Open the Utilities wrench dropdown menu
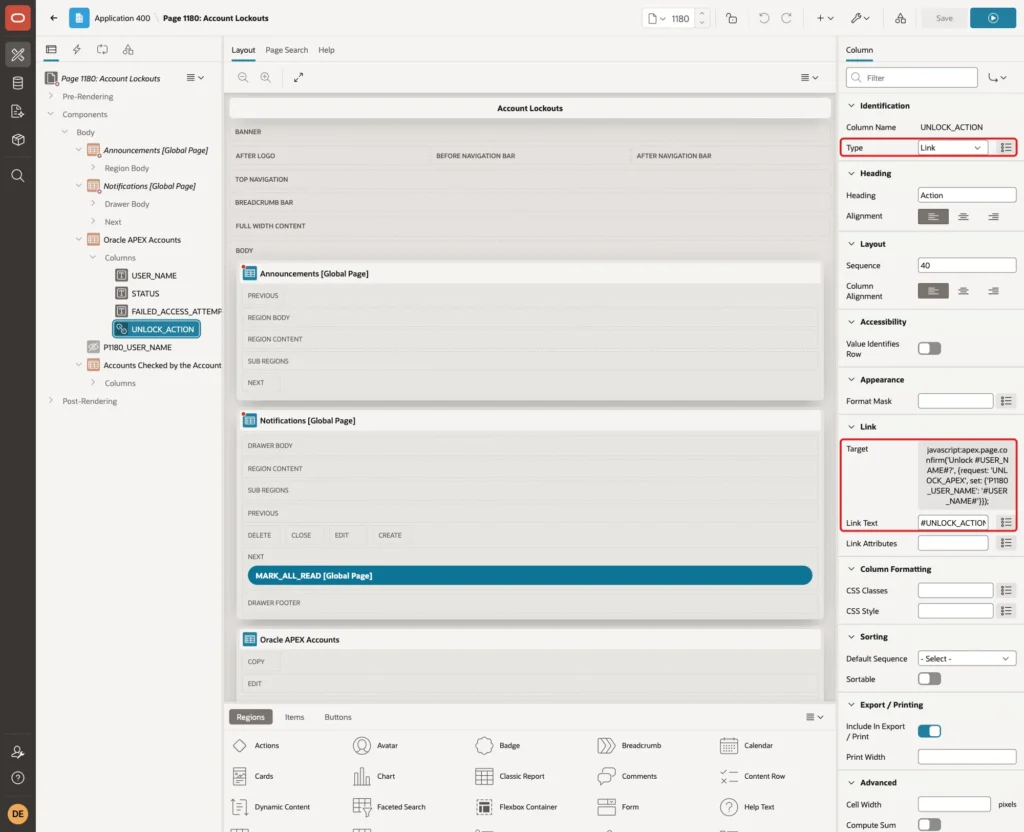 pyautogui.click(x=860, y=18)
